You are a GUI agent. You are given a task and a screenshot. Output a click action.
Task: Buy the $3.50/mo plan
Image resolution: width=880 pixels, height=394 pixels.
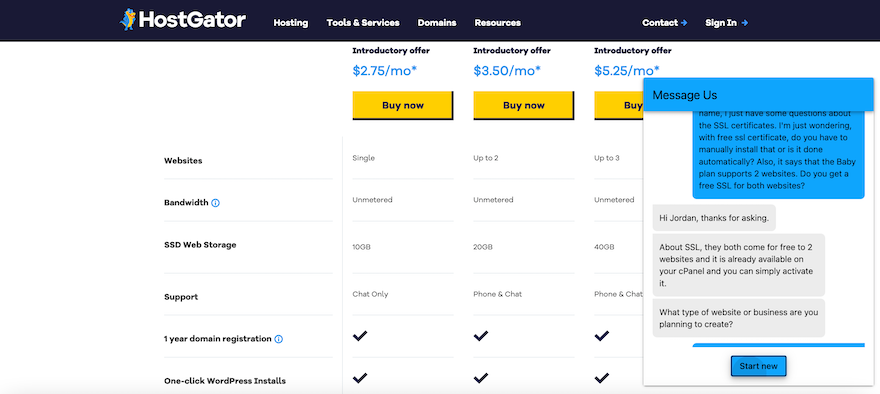coord(524,106)
